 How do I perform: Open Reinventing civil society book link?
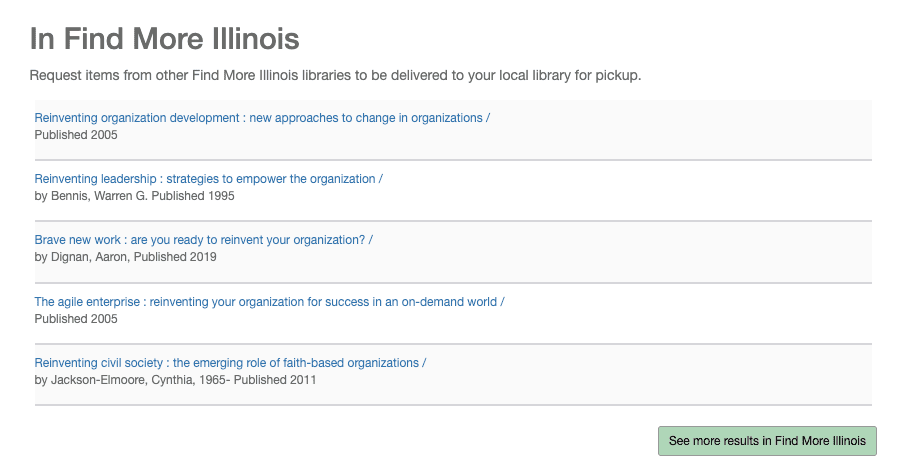[230, 363]
